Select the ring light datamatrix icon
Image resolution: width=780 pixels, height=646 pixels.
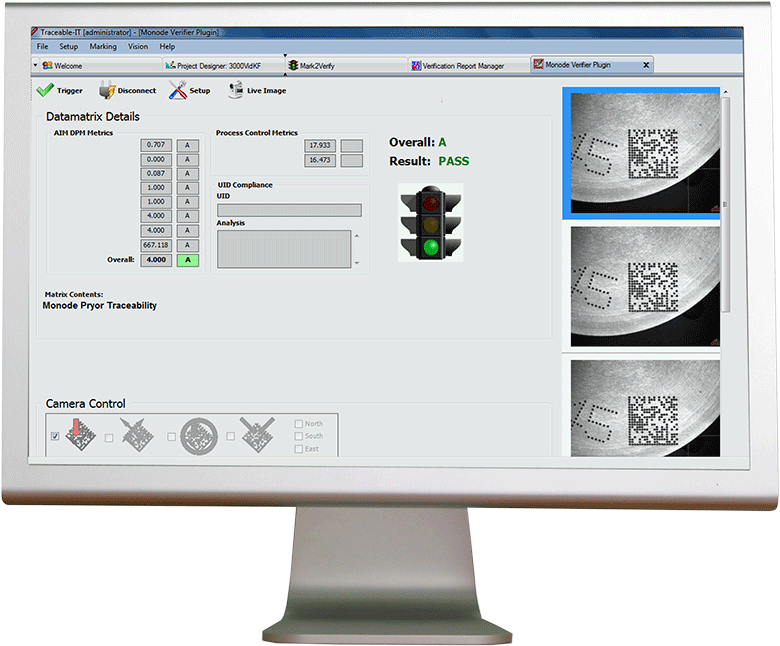(x=198, y=436)
